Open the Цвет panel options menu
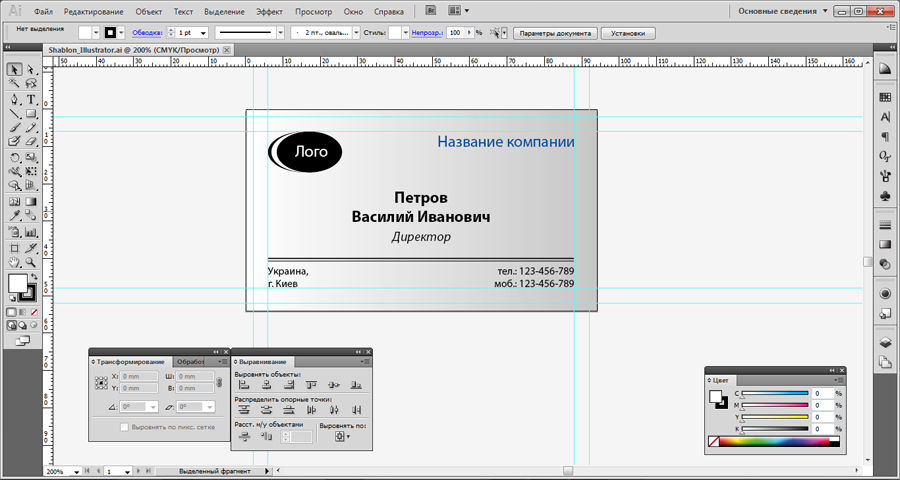This screenshot has height=480, width=900. 839,380
